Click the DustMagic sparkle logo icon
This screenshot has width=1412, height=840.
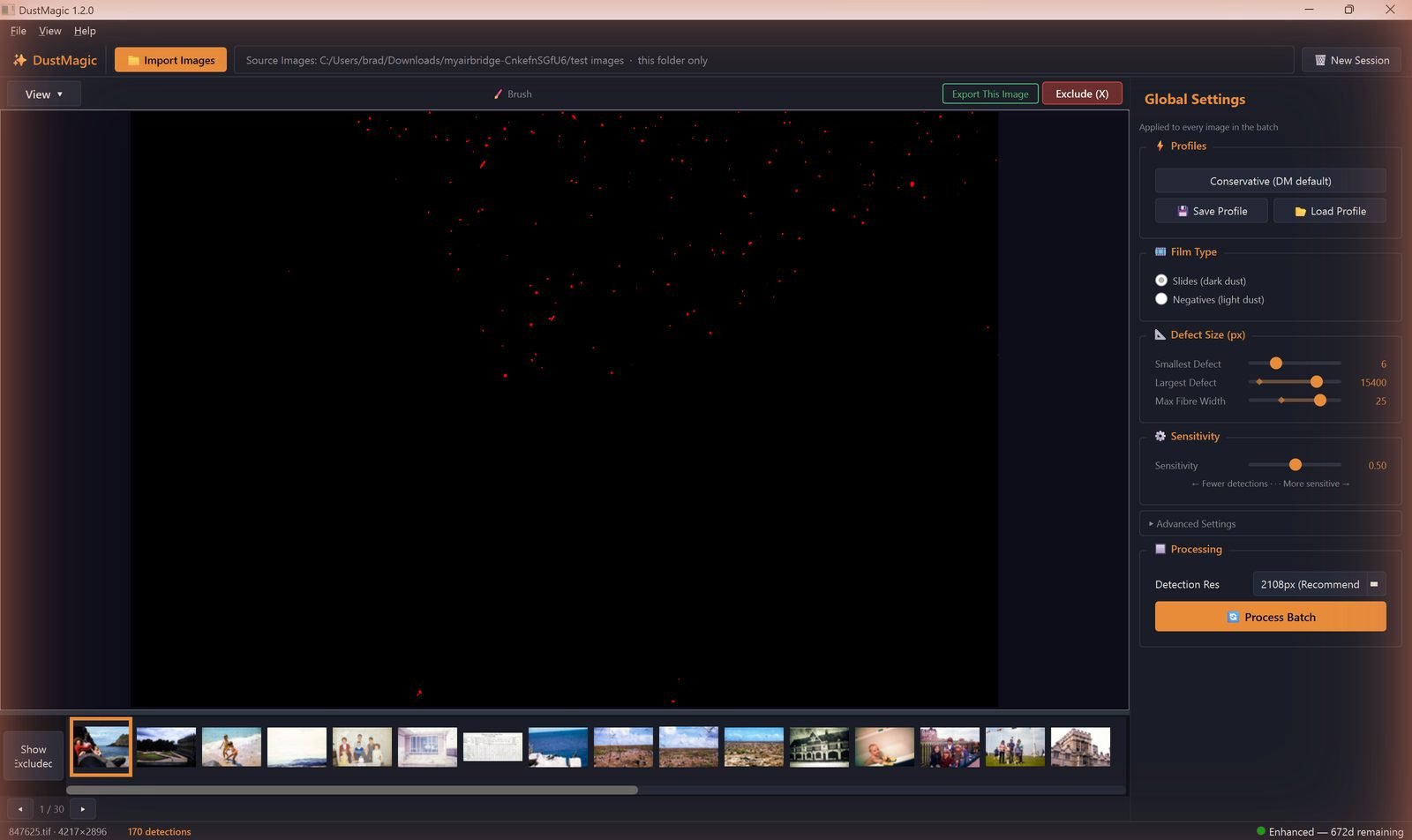click(x=19, y=60)
